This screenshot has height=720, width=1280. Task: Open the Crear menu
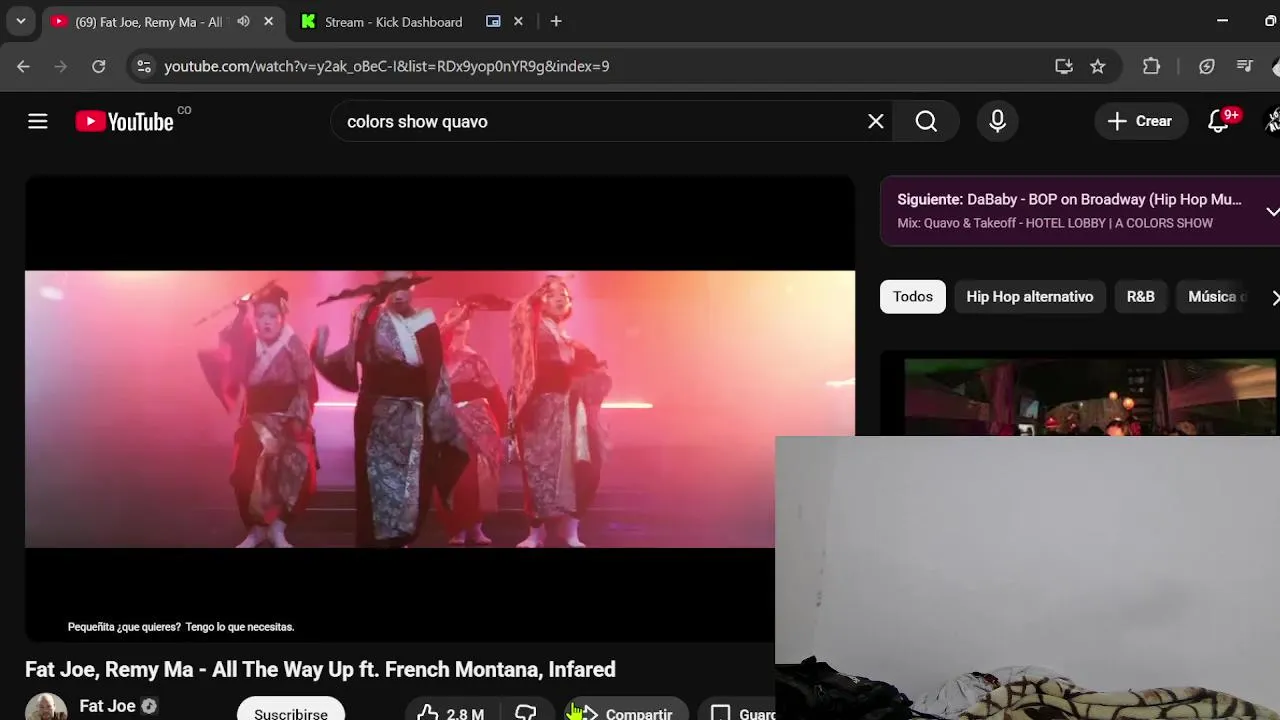click(1139, 121)
